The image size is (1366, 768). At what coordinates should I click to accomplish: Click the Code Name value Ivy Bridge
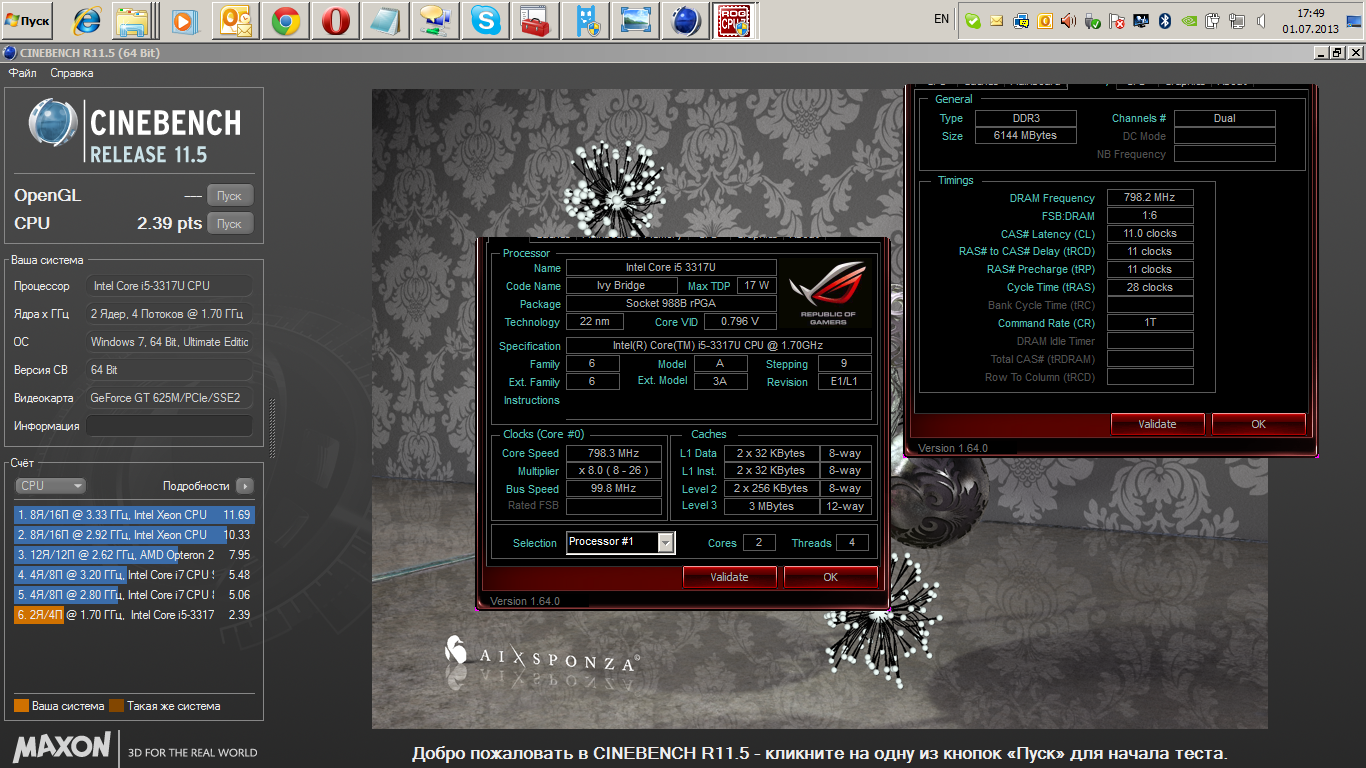(x=621, y=286)
